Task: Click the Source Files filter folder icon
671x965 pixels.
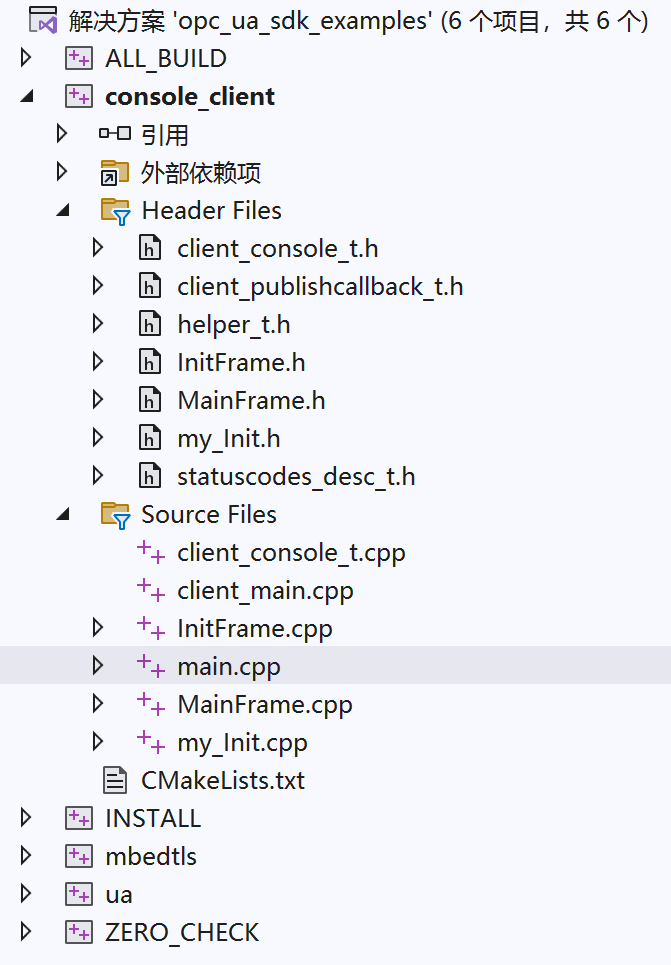Action: tap(116, 515)
